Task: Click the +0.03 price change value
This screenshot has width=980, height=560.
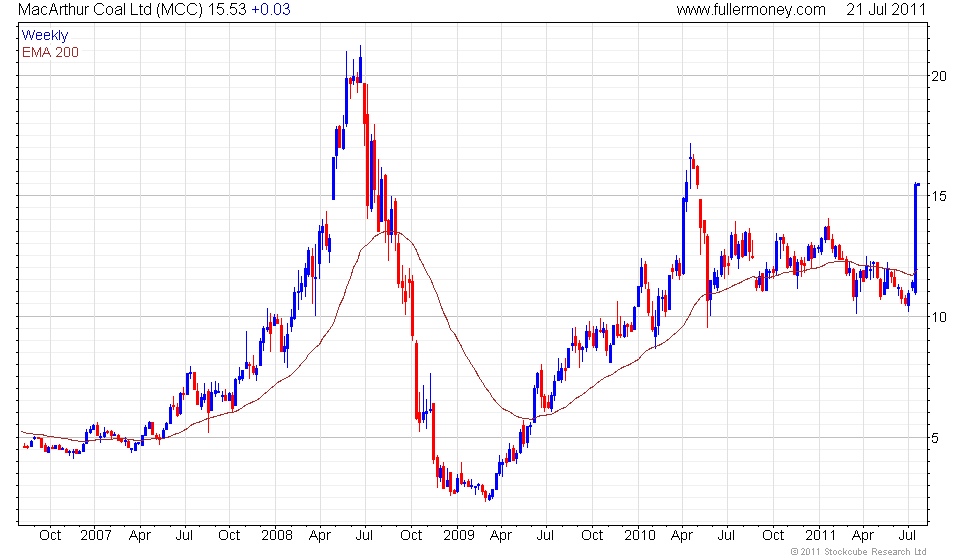Action: tap(271, 10)
